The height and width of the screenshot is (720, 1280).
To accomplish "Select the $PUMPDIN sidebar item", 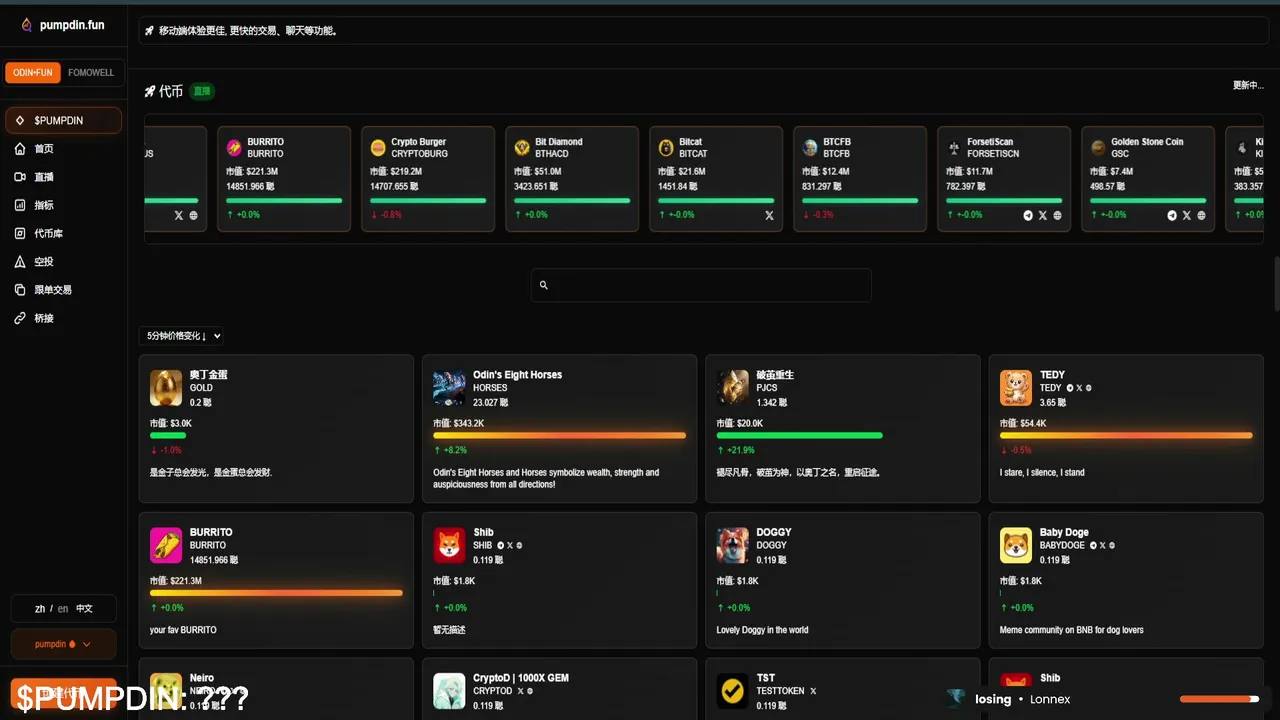I will tap(64, 120).
